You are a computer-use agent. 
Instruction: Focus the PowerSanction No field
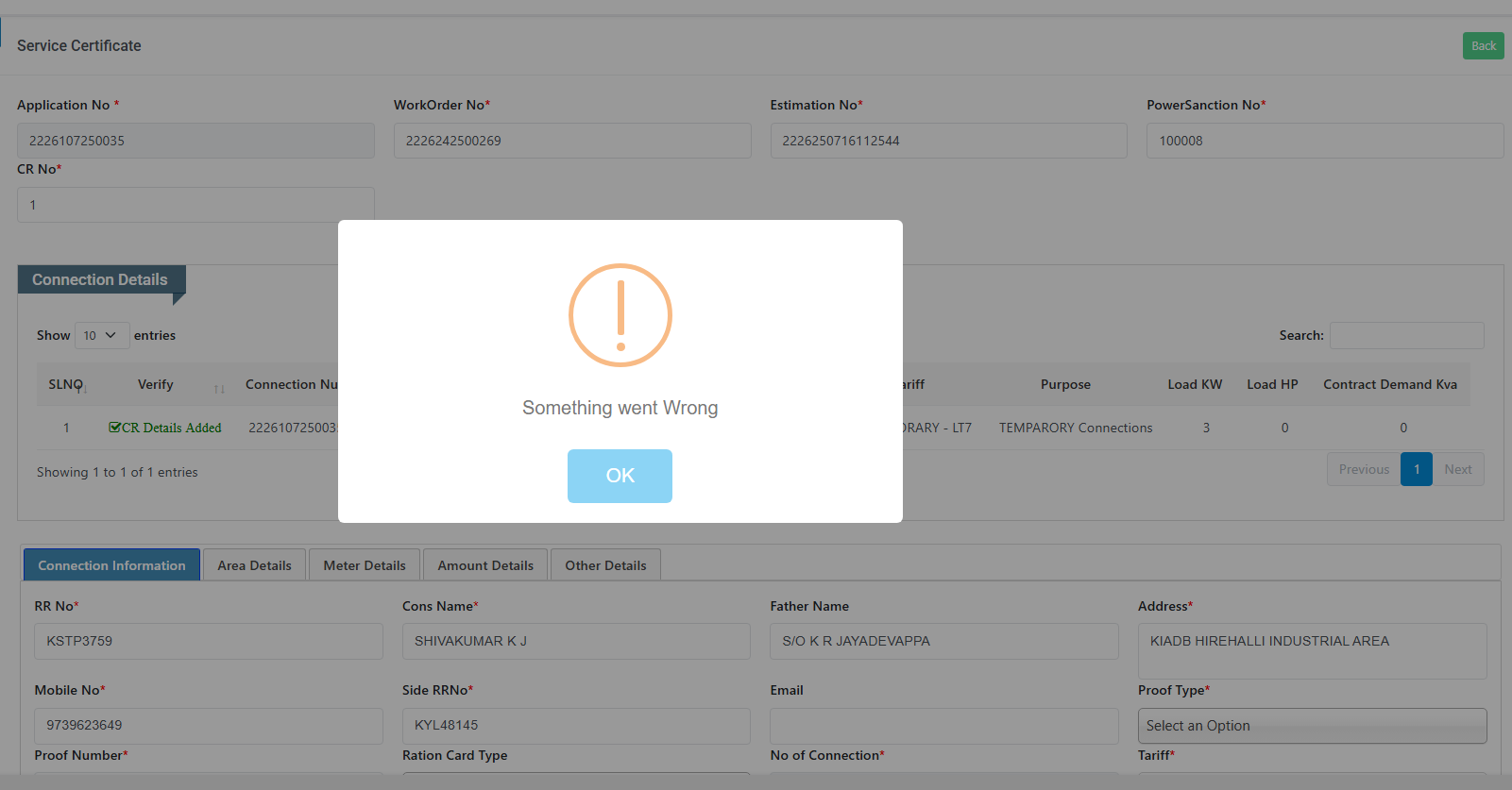click(x=1324, y=141)
